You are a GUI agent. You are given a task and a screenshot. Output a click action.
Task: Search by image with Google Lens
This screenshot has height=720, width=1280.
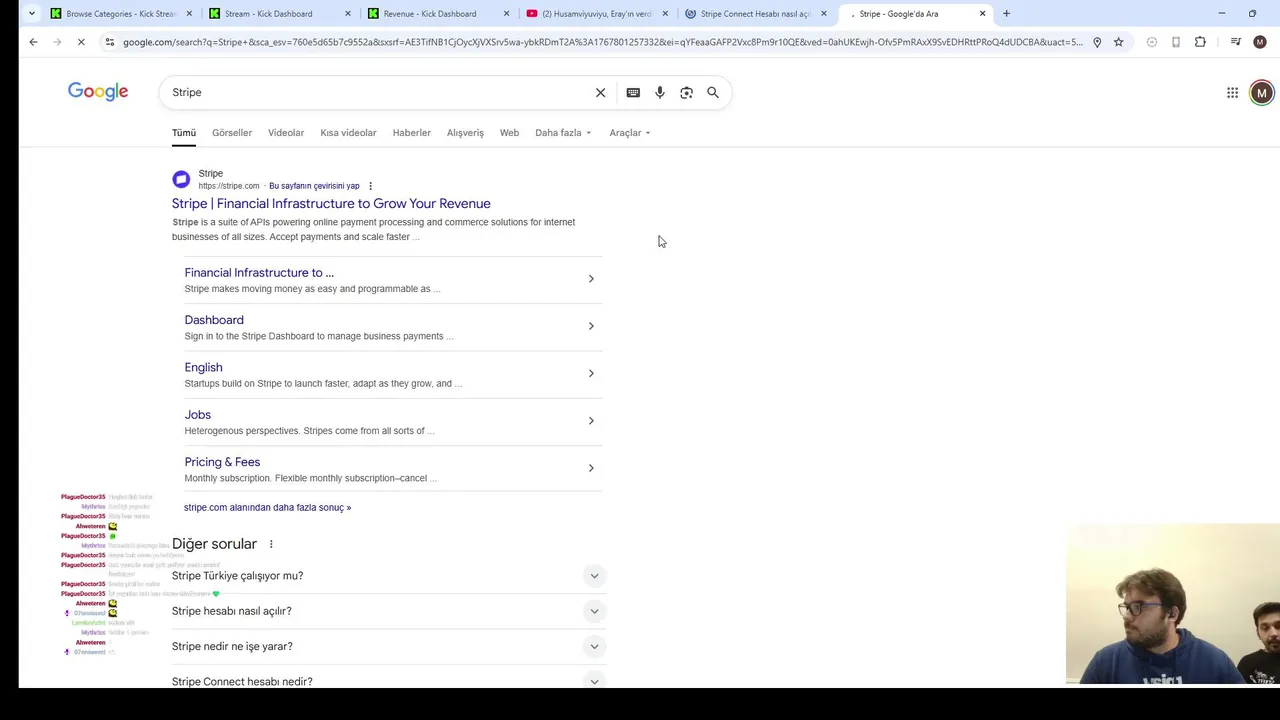click(x=686, y=92)
